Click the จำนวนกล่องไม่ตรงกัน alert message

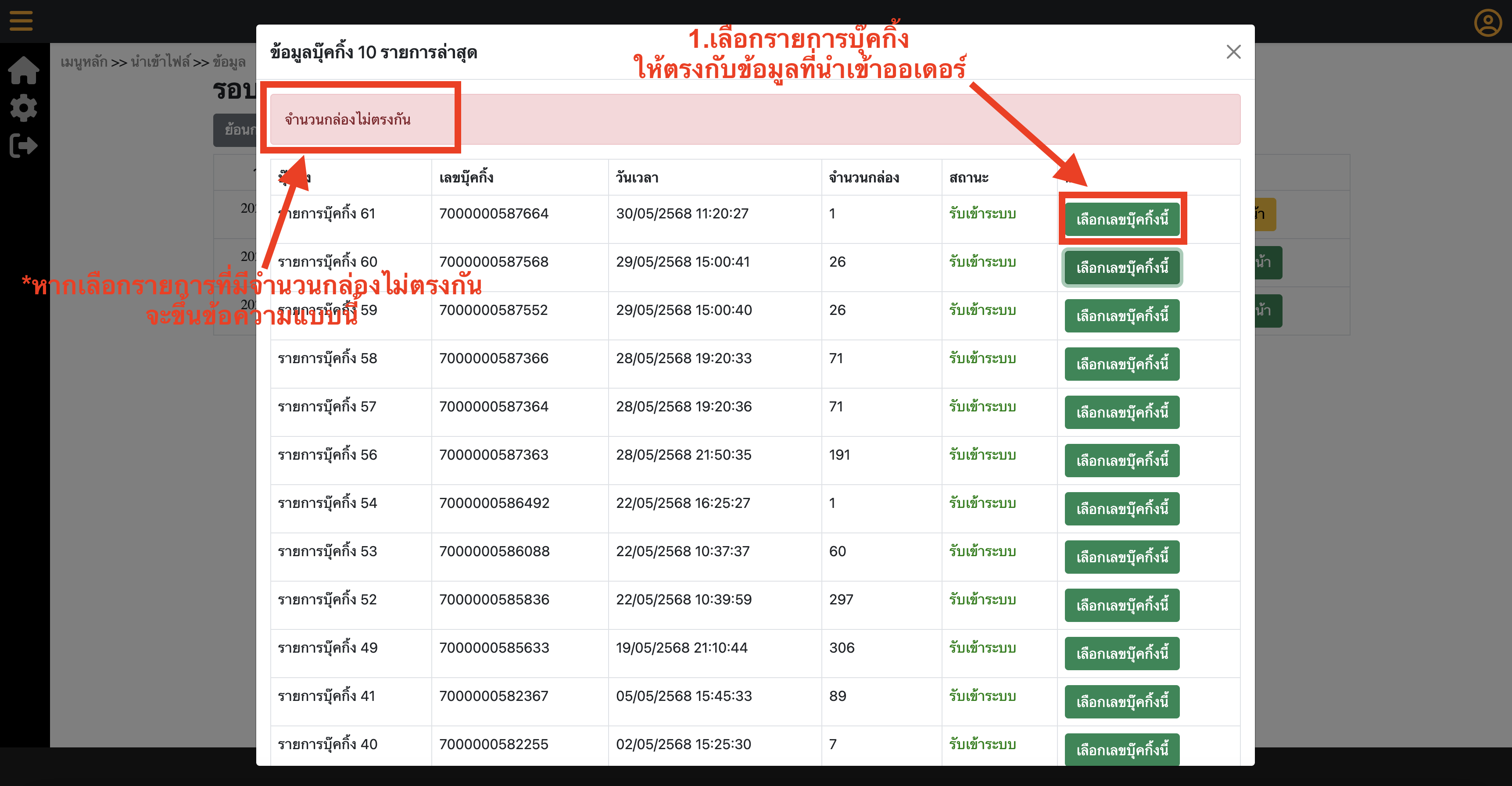pyautogui.click(x=348, y=120)
